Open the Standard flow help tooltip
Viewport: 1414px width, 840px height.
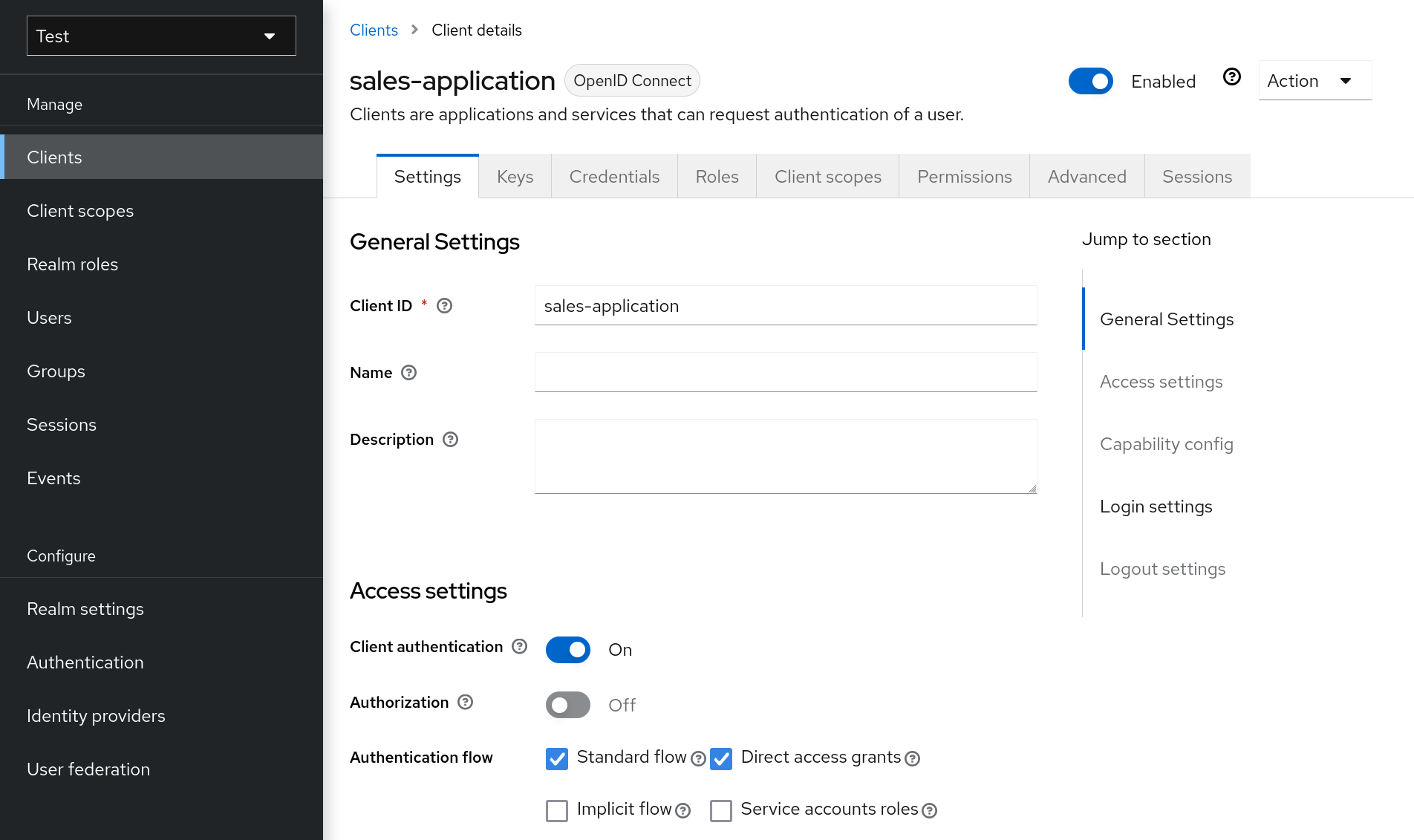tap(698, 759)
